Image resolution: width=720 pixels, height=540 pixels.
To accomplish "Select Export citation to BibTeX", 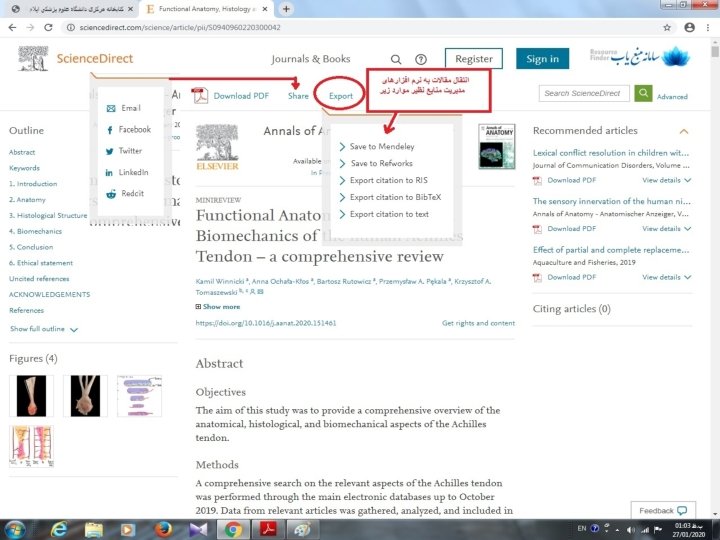I will click(390, 197).
